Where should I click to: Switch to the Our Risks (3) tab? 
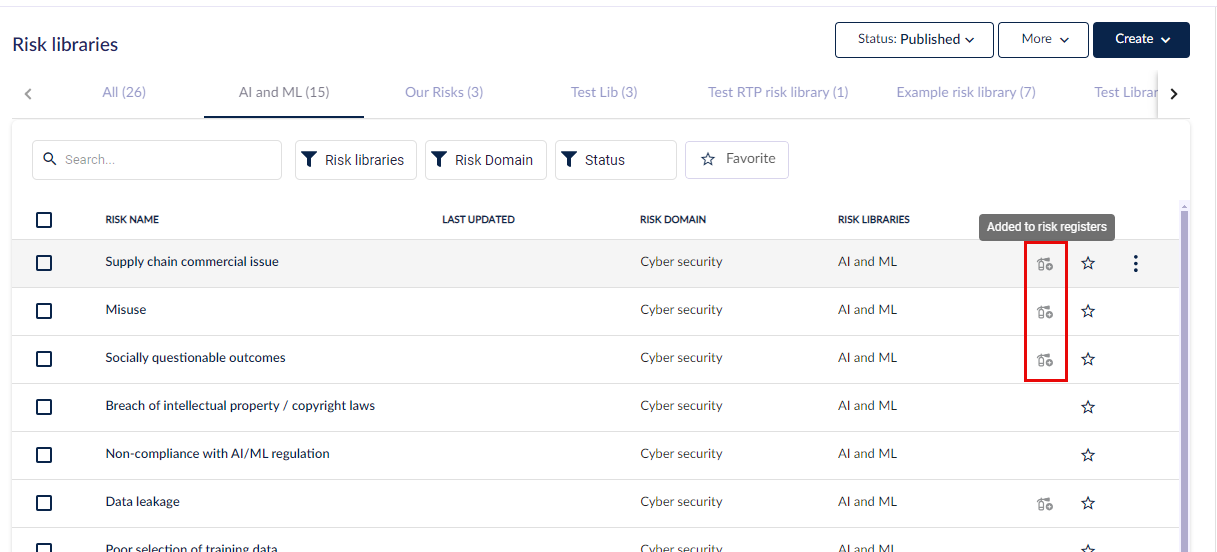444,92
